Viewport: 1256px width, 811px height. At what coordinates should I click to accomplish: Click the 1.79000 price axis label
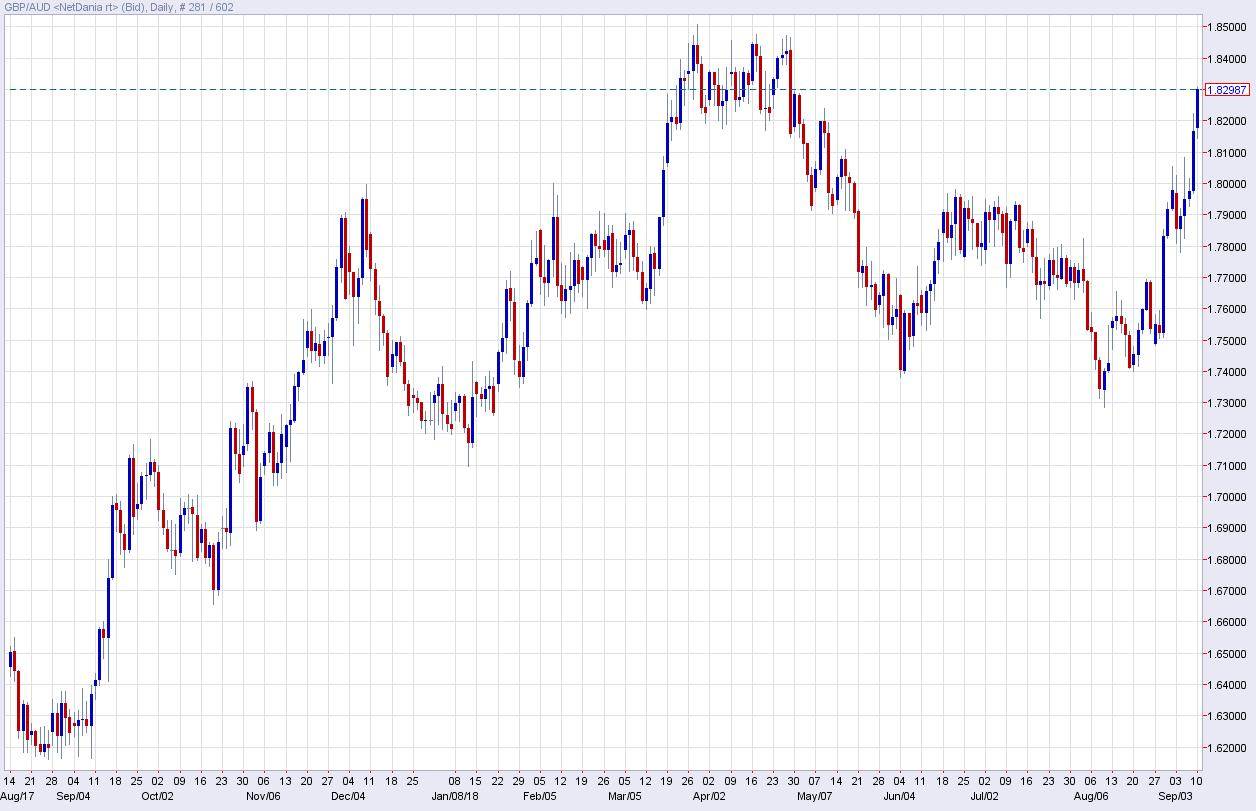click(x=1227, y=215)
